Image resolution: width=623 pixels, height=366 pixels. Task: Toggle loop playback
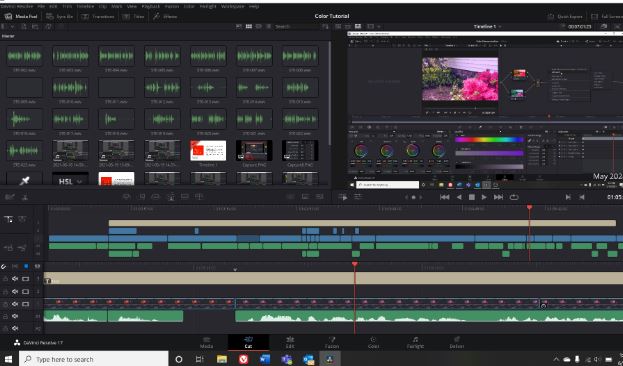(x=514, y=197)
